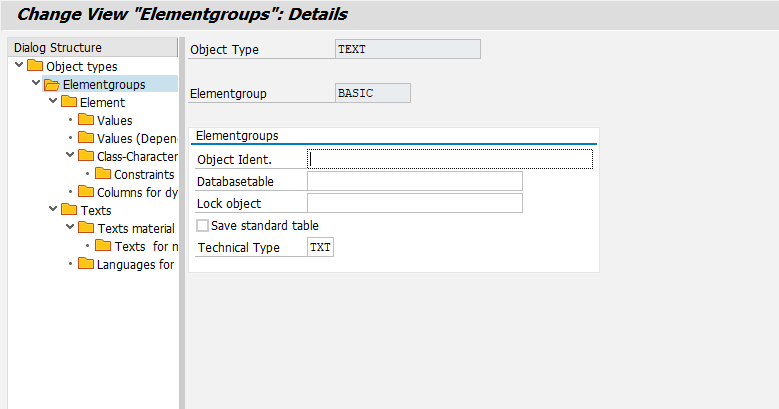This screenshot has height=409, width=779.
Task: Click the Constraints folder icon
Action: pyautogui.click(x=103, y=174)
